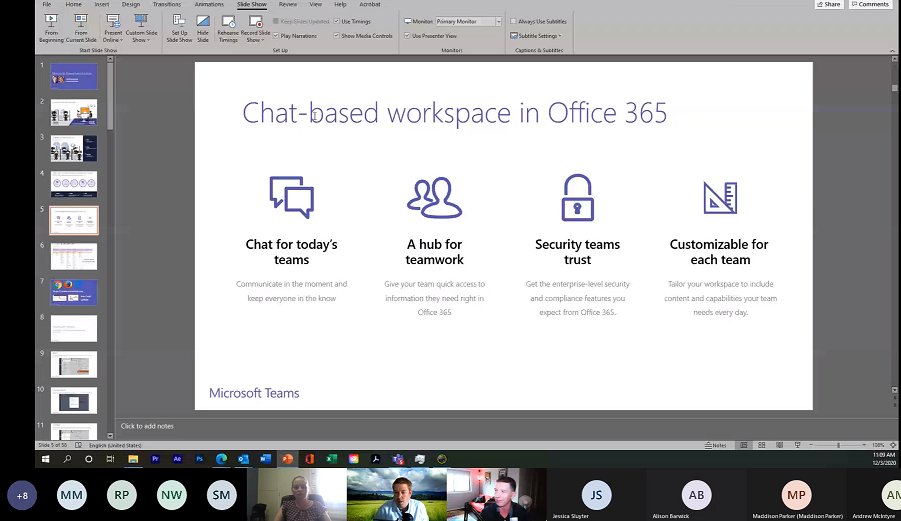Viewport: 901px width, 521px height.
Task: Start Rehearse Timings
Action: point(228,28)
